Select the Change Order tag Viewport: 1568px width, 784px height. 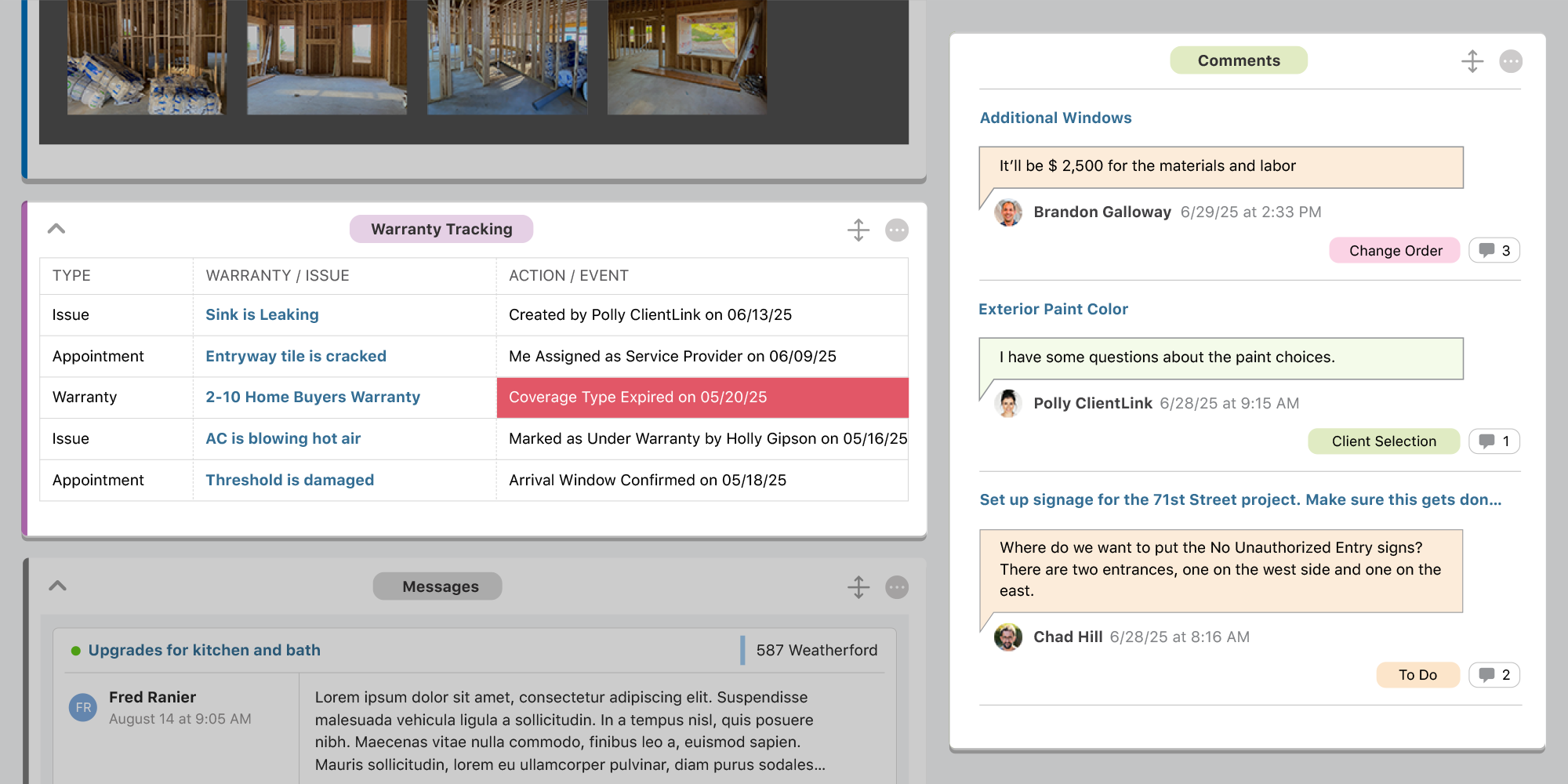pos(1395,251)
